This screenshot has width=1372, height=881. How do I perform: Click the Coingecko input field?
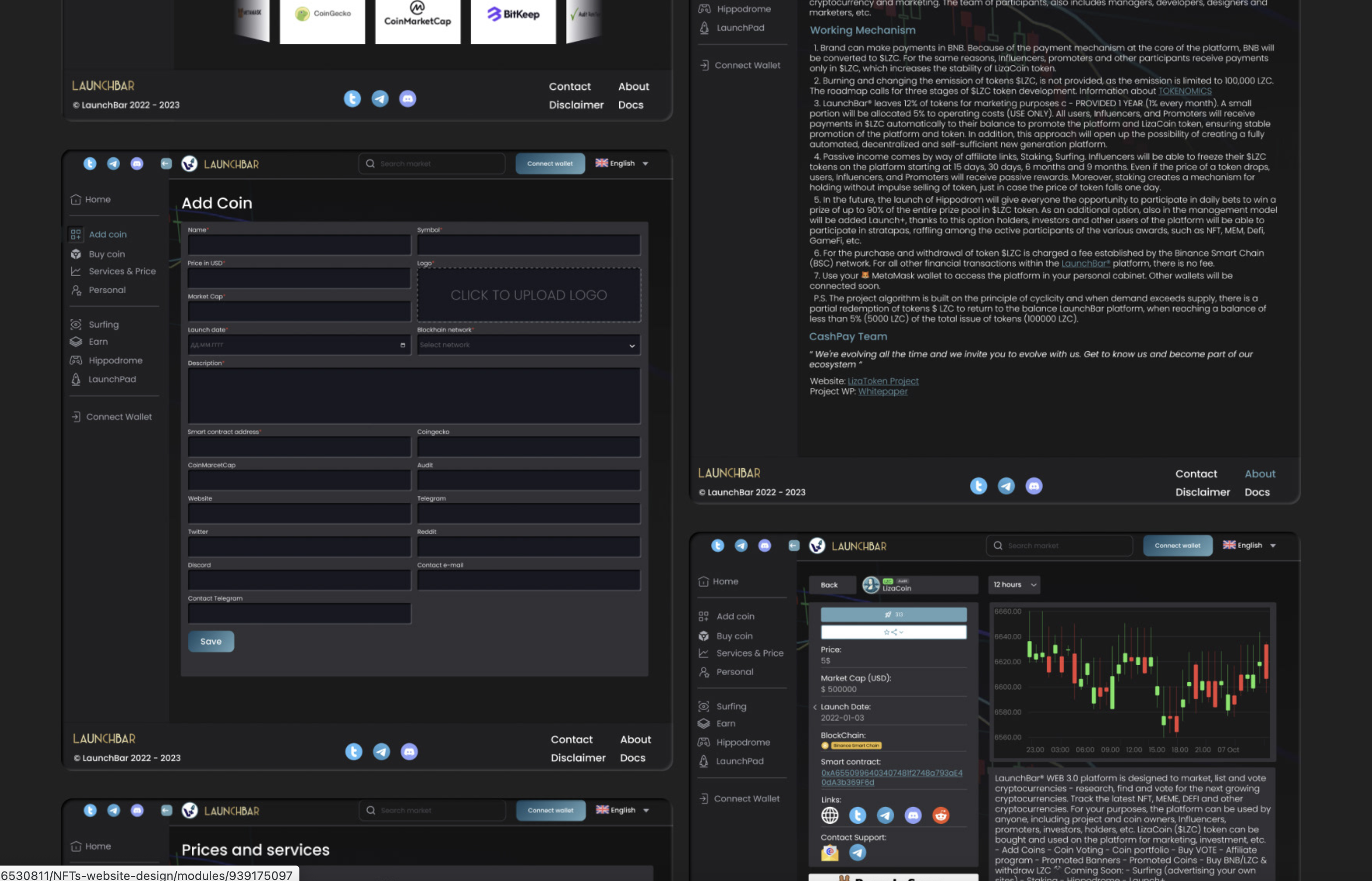(x=529, y=447)
